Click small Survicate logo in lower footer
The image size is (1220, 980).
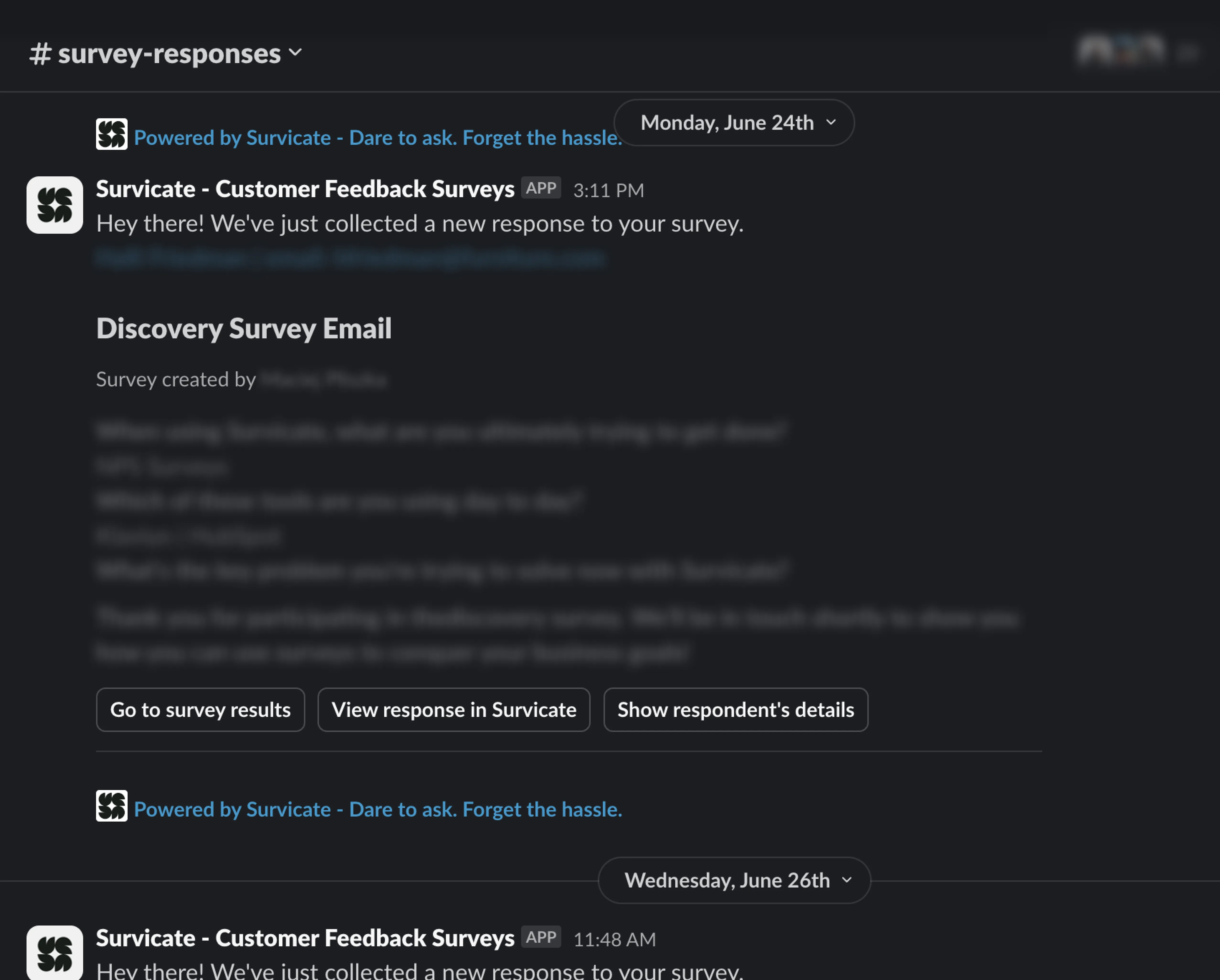pyautogui.click(x=112, y=806)
